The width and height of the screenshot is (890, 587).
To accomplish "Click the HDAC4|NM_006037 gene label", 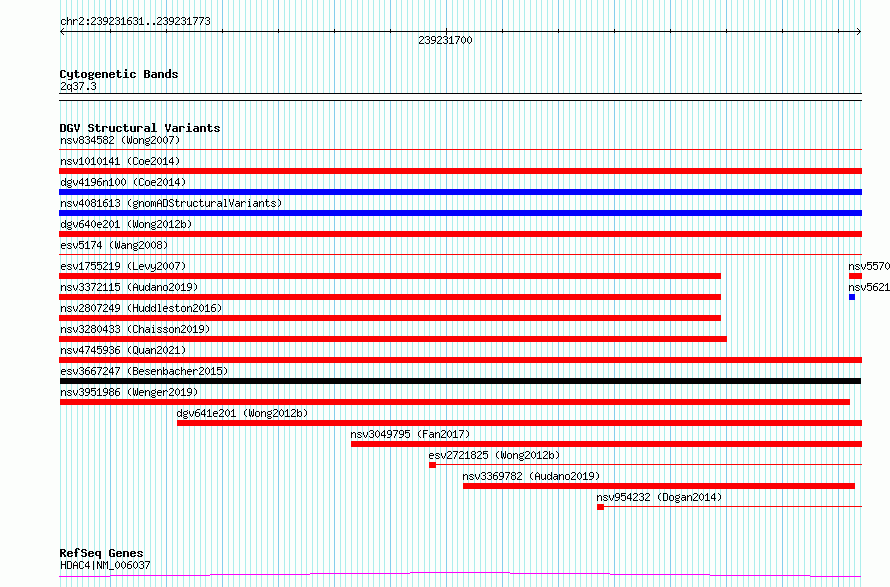I will (x=105, y=565).
